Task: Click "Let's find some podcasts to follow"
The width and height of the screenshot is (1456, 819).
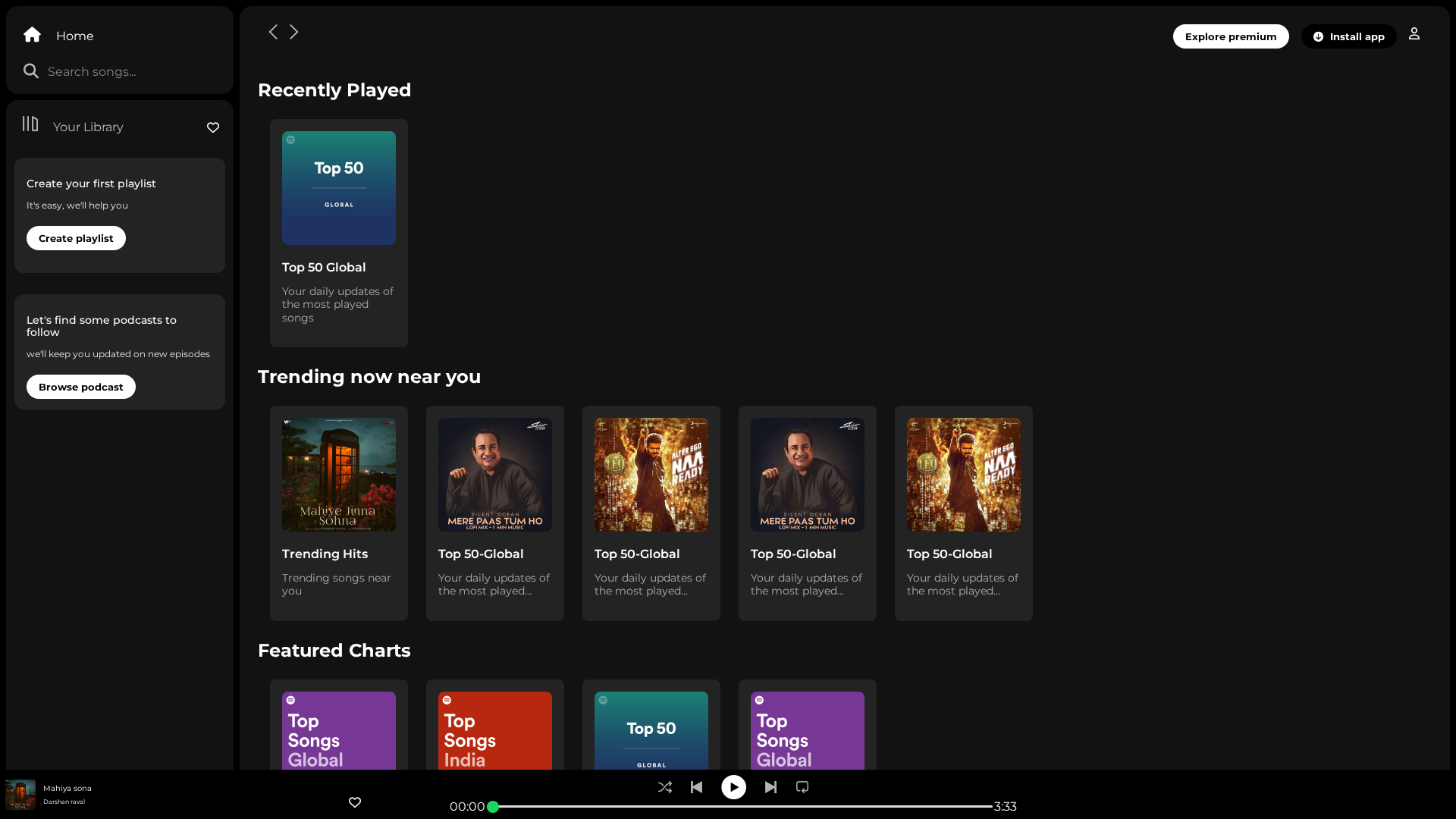Action: [102, 326]
